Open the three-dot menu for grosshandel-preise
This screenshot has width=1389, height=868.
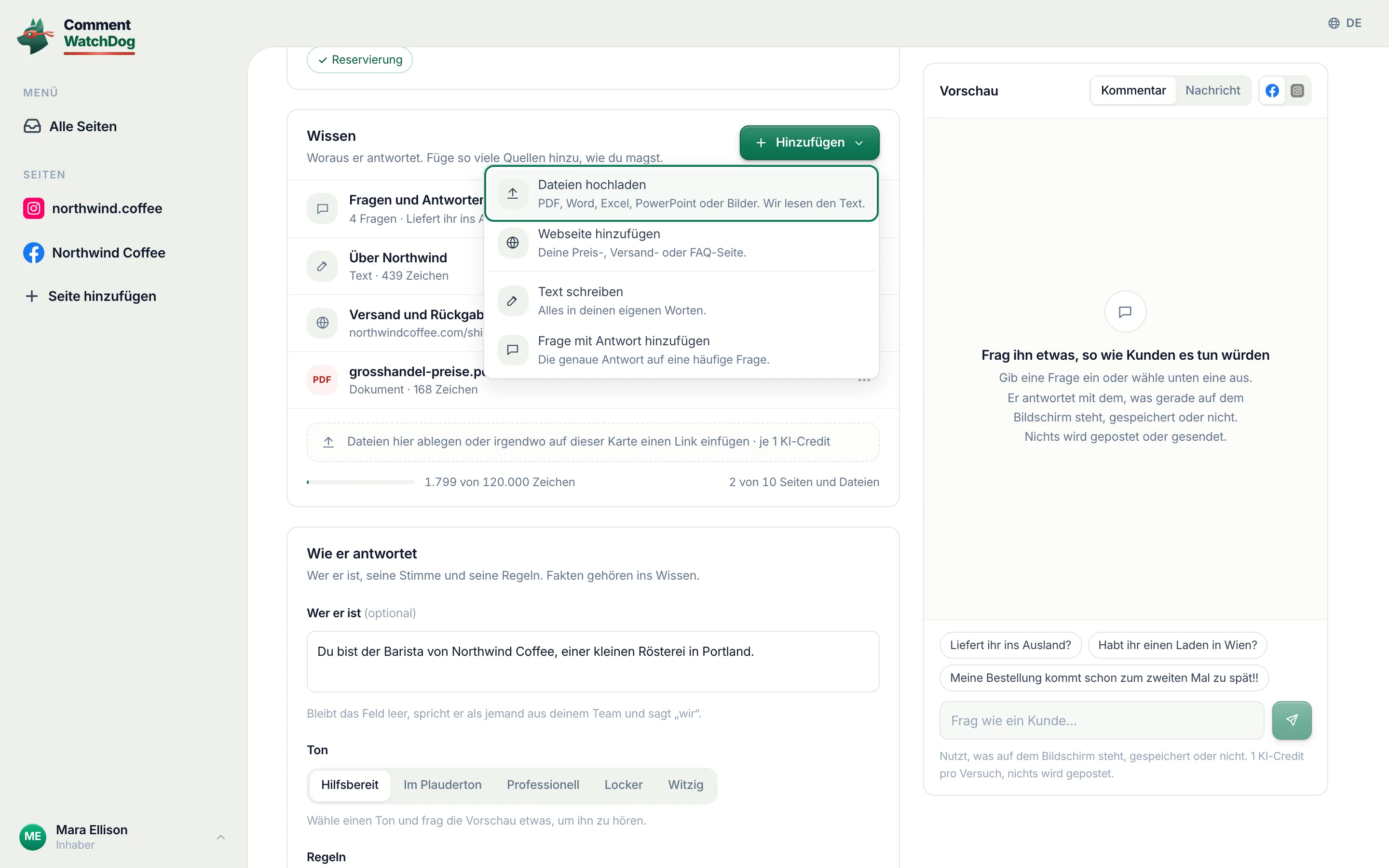click(x=864, y=380)
